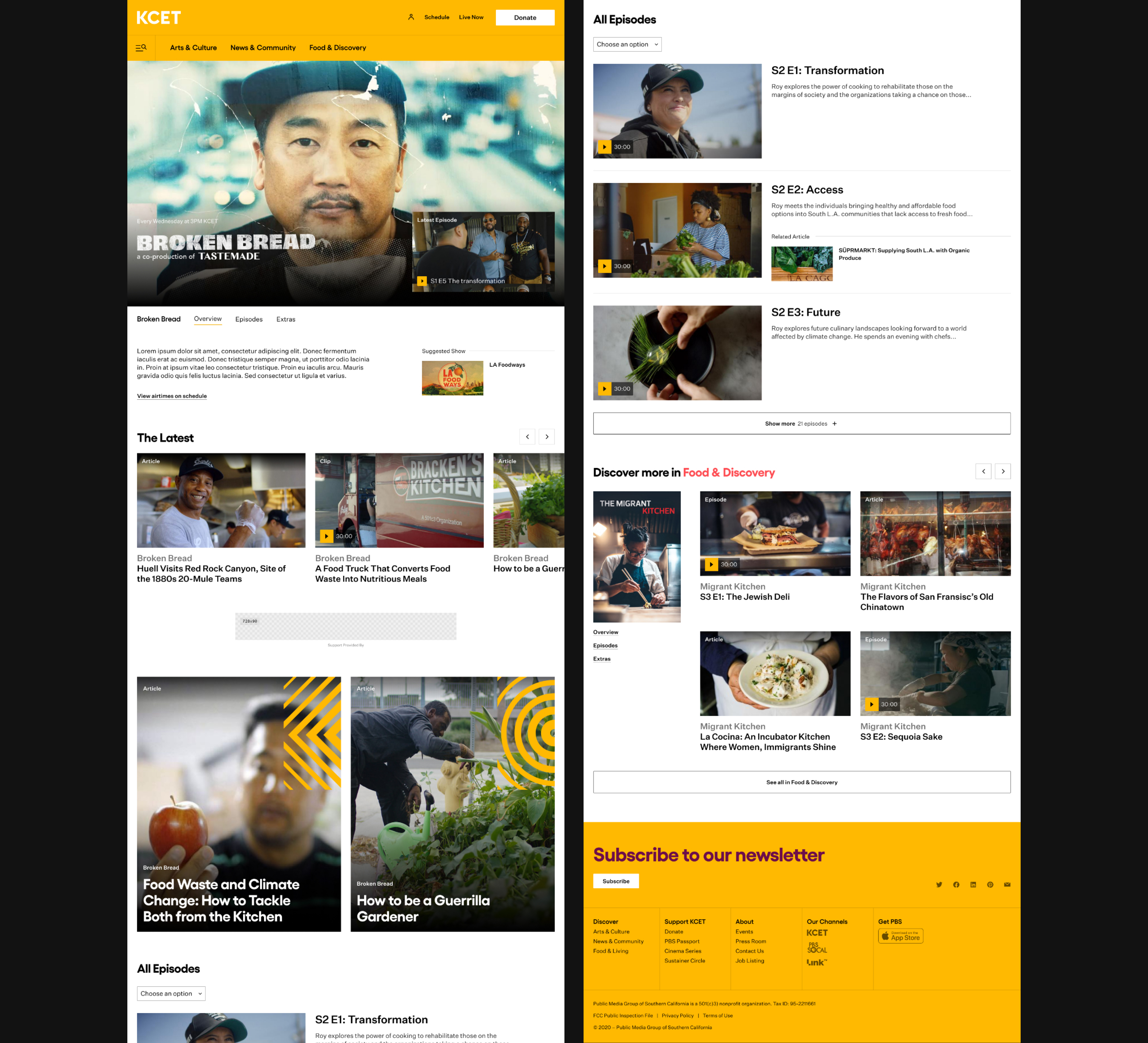This screenshot has width=1148, height=1043.
Task: Open Food & Discovery in the top navigation
Action: (x=338, y=48)
